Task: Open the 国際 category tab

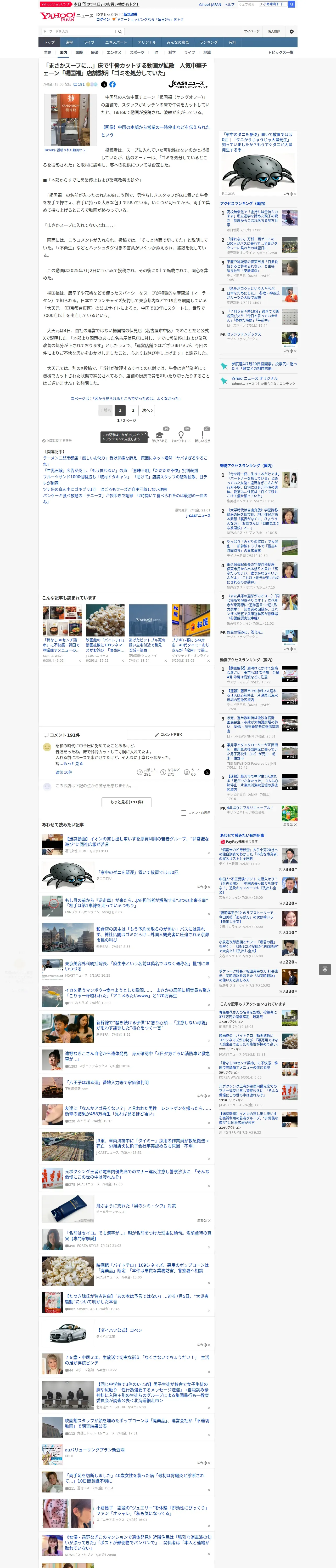Action: coord(79,52)
